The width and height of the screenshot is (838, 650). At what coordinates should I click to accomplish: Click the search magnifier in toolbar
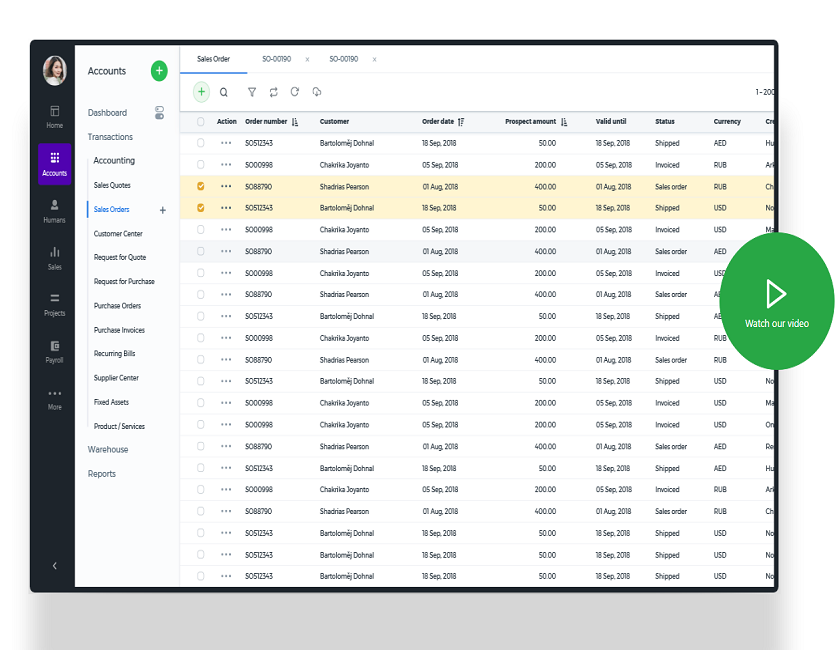(224, 92)
